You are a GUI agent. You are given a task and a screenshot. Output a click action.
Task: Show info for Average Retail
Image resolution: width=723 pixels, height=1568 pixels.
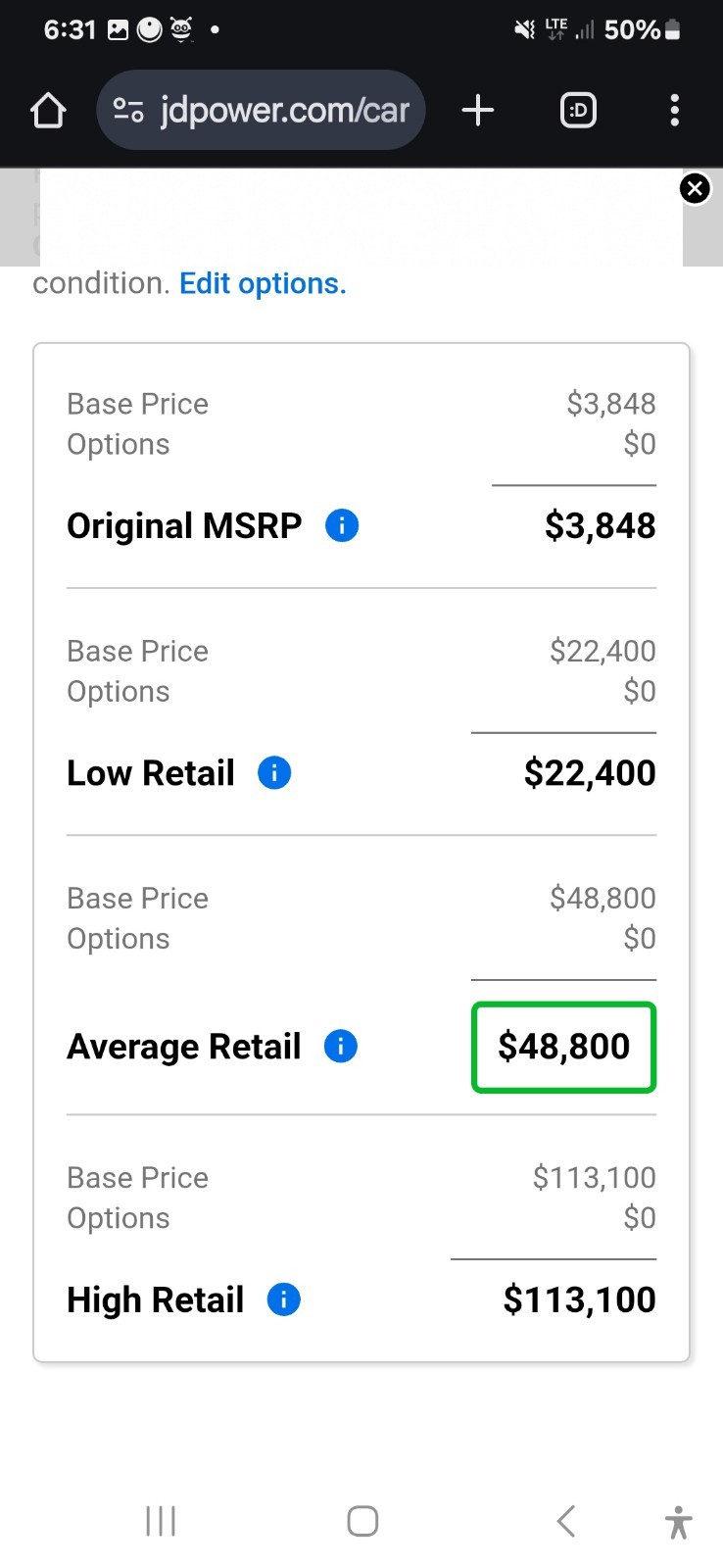(341, 1047)
